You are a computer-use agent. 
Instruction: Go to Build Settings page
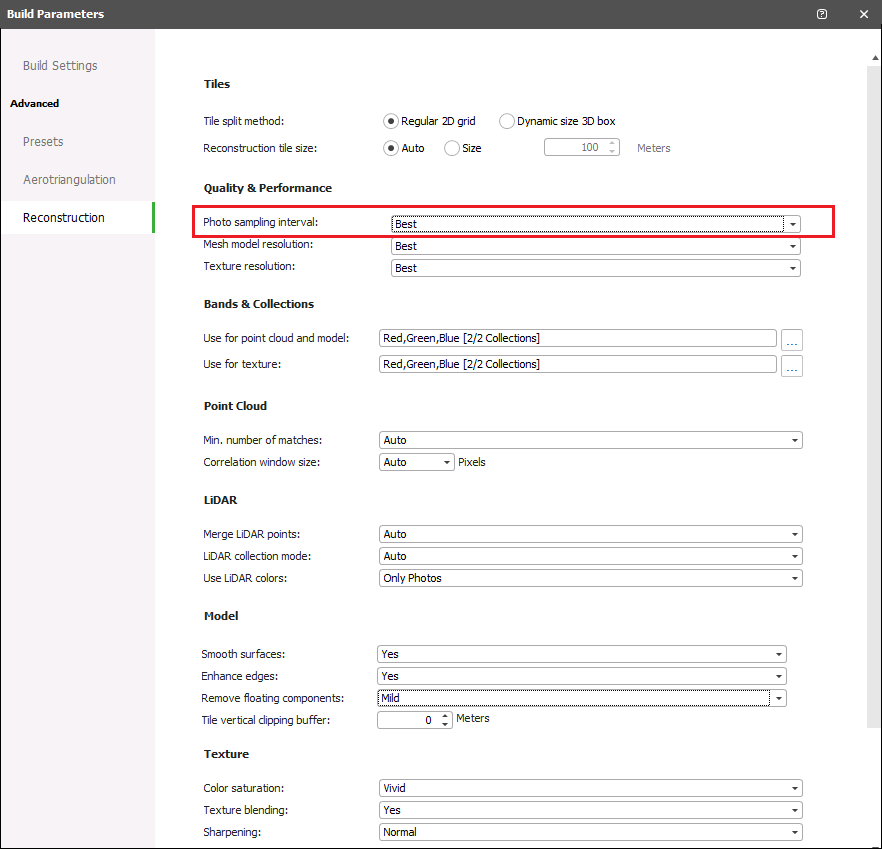[60, 66]
